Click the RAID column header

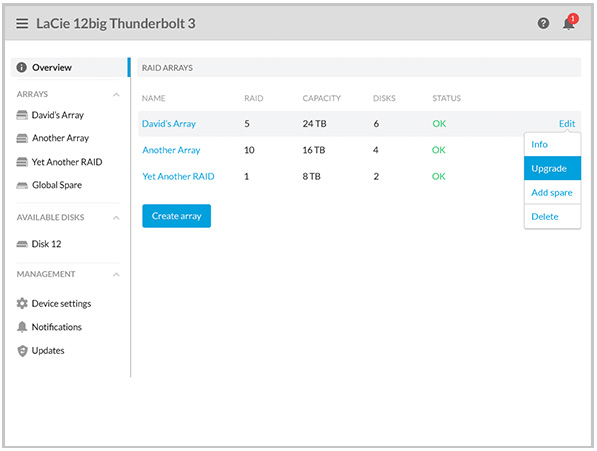click(x=254, y=98)
